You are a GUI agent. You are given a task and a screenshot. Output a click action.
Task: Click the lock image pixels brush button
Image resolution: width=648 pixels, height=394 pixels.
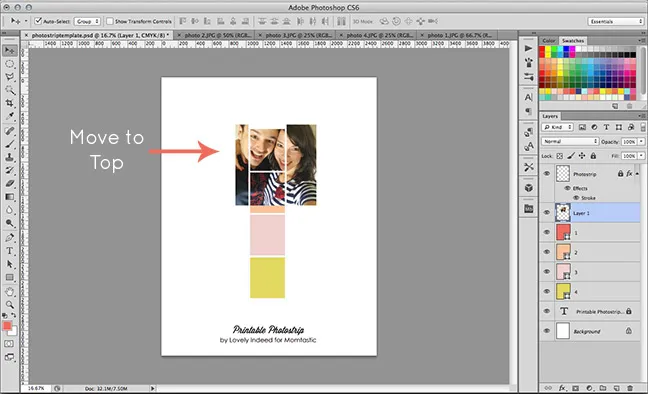click(x=571, y=156)
